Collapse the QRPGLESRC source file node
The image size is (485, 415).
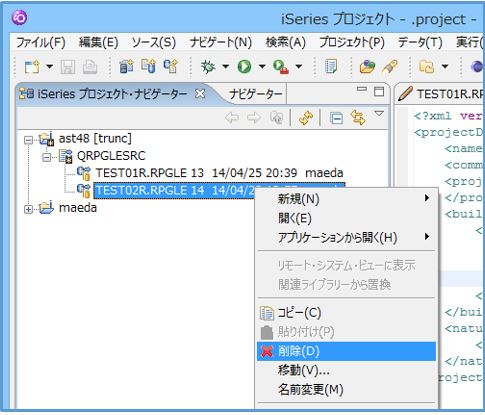(47, 157)
